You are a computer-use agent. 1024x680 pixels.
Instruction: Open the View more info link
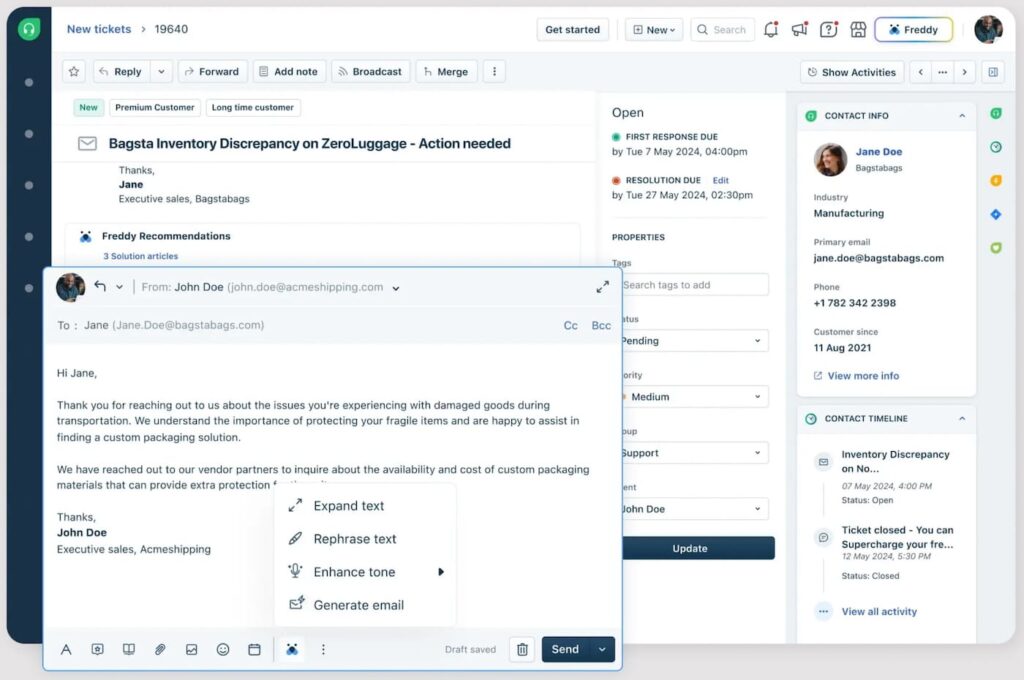862,376
